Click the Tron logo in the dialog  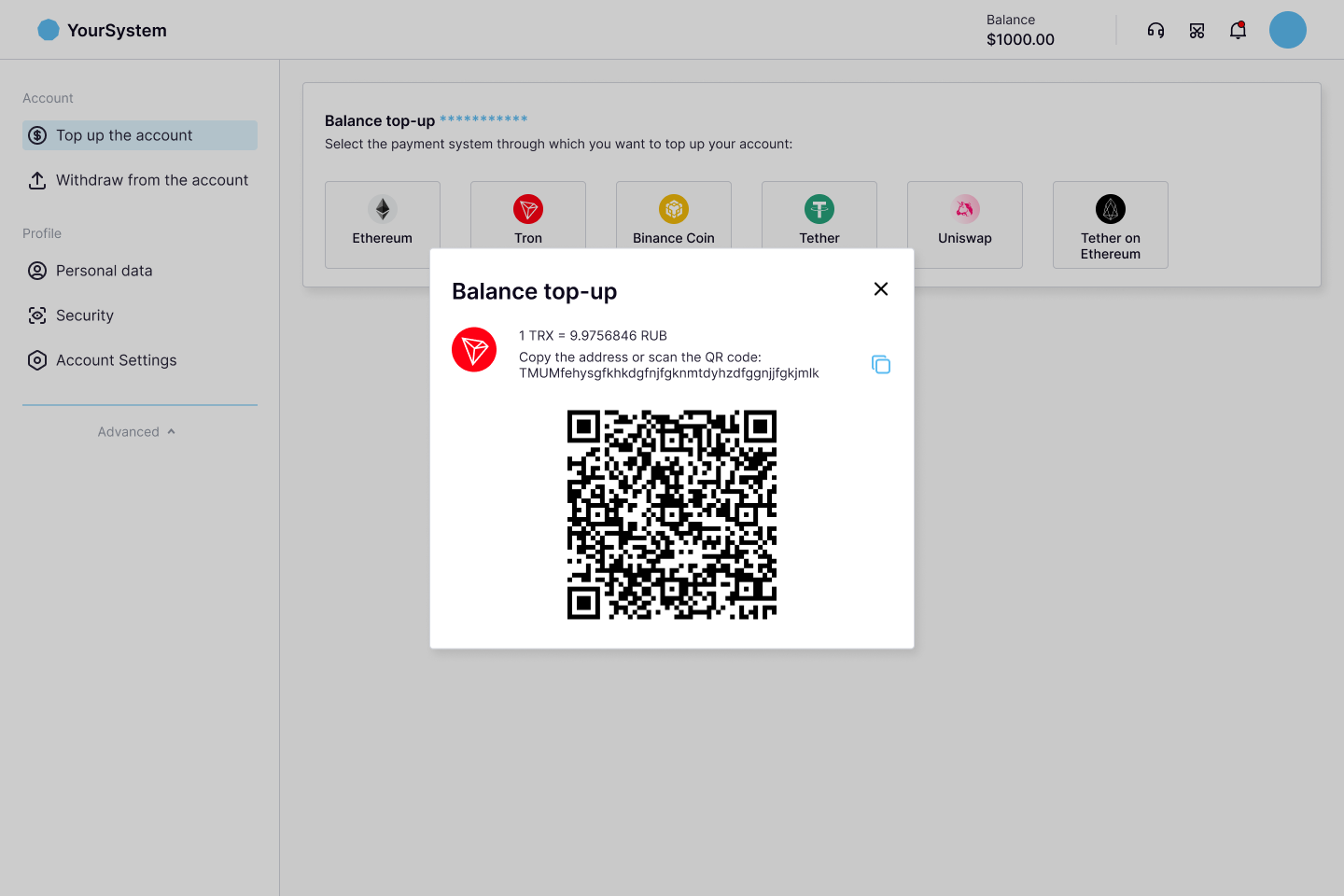(x=474, y=350)
